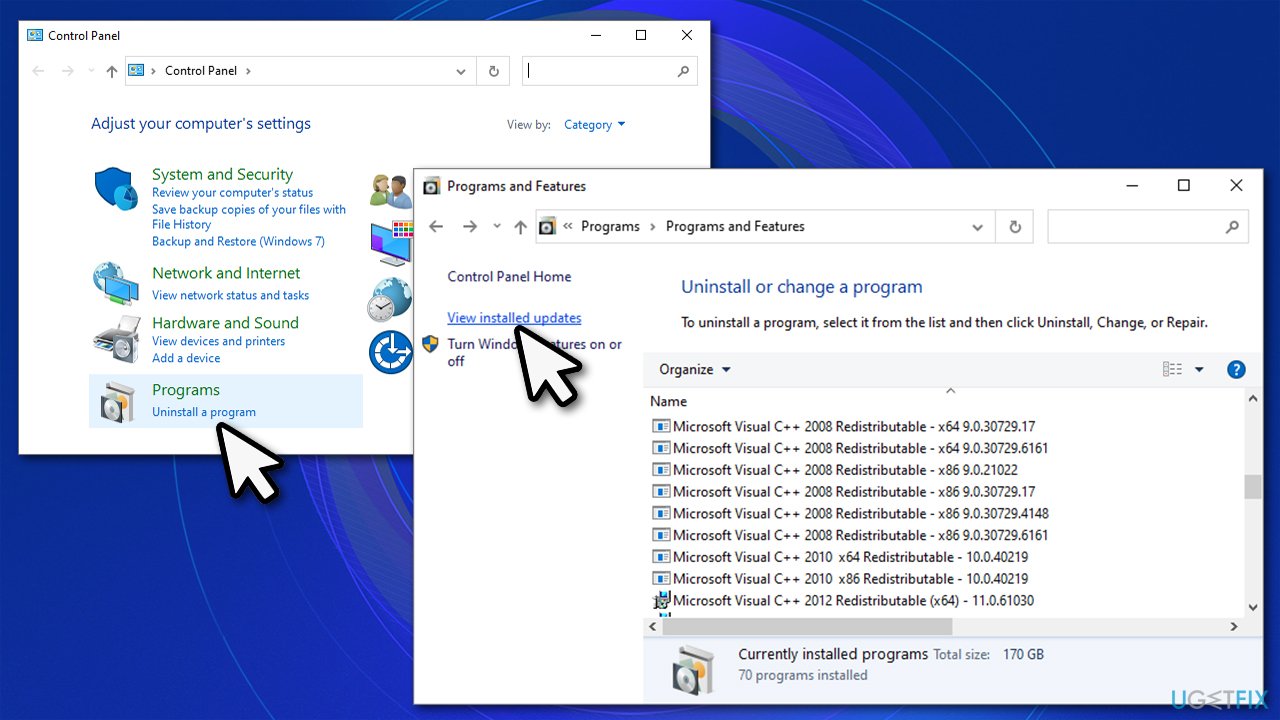Click View devices and printers

[218, 341]
